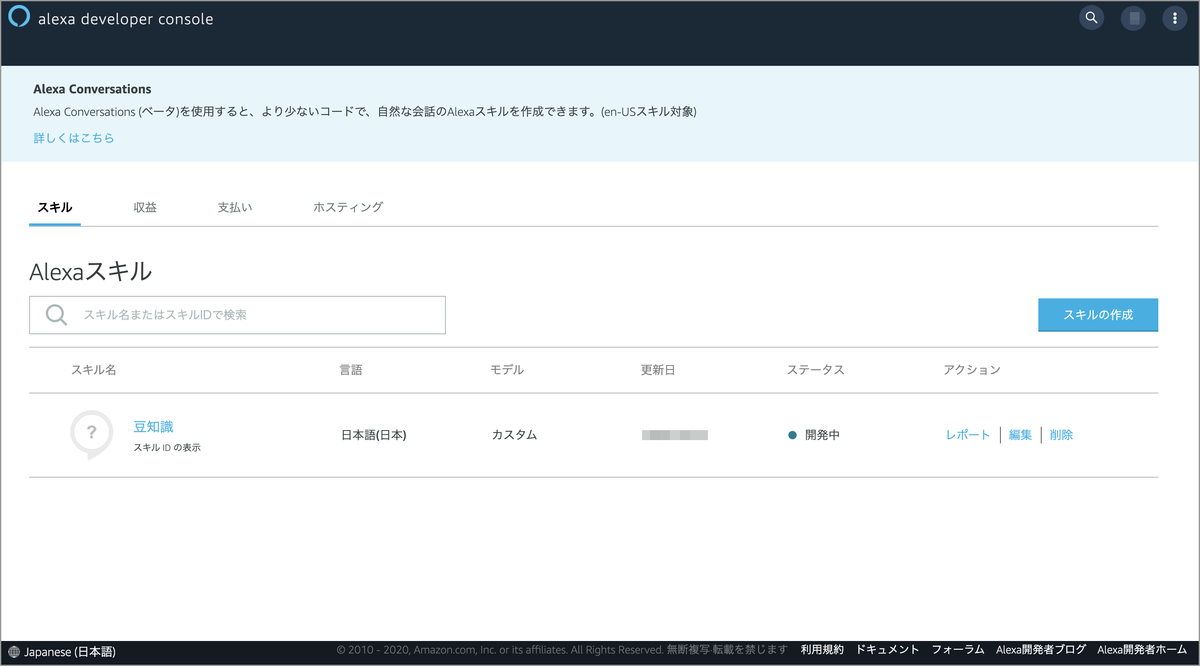Open the vertical three-dot menu
The width and height of the screenshot is (1200, 666).
[x=1175, y=18]
